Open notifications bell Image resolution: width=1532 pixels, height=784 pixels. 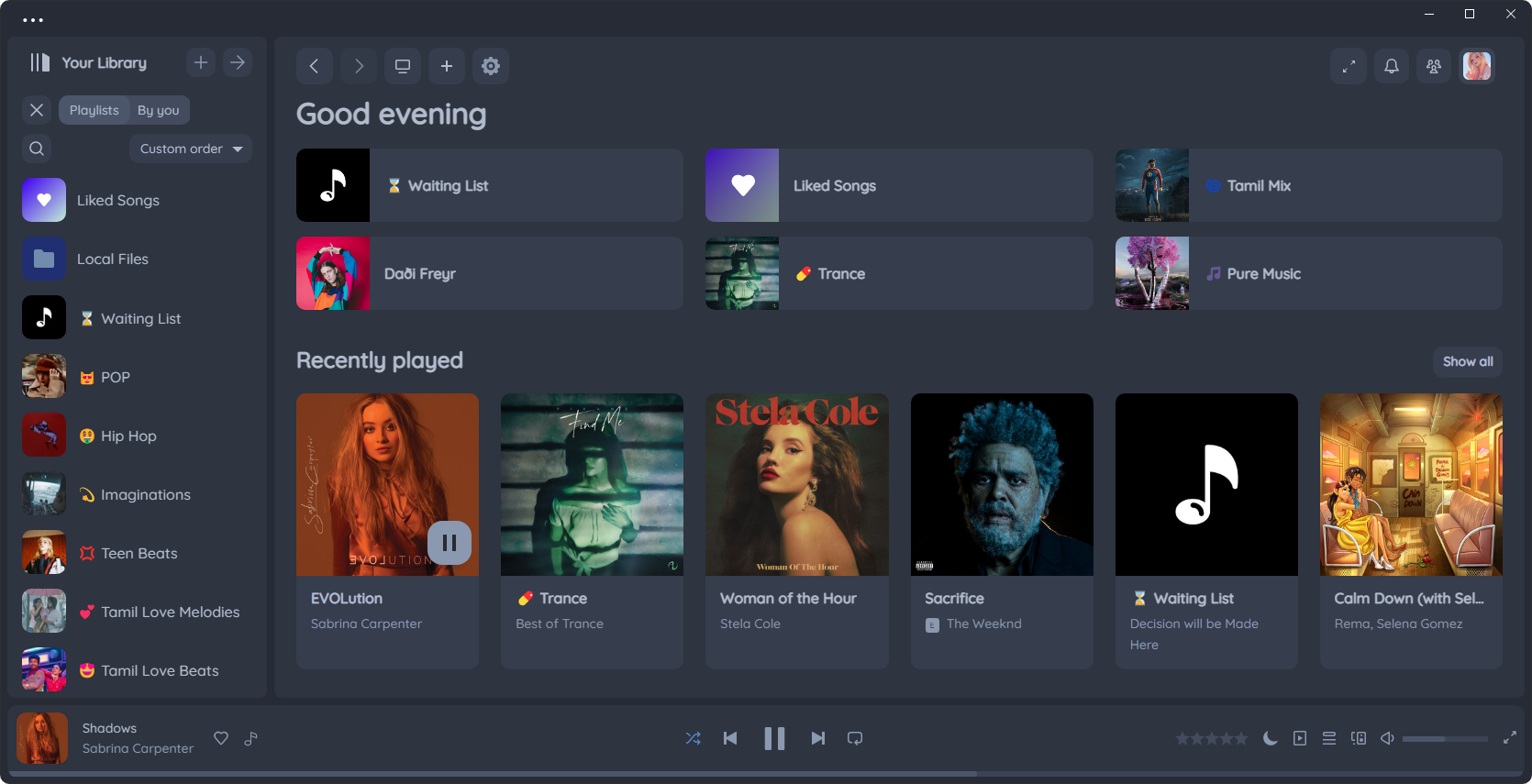pyautogui.click(x=1392, y=66)
